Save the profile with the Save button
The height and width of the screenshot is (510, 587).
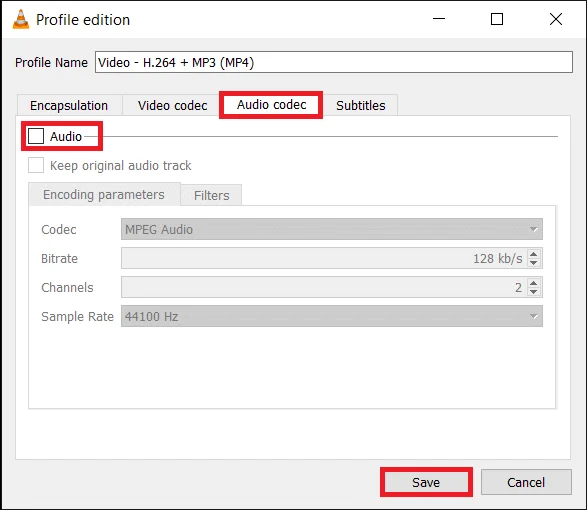[426, 482]
